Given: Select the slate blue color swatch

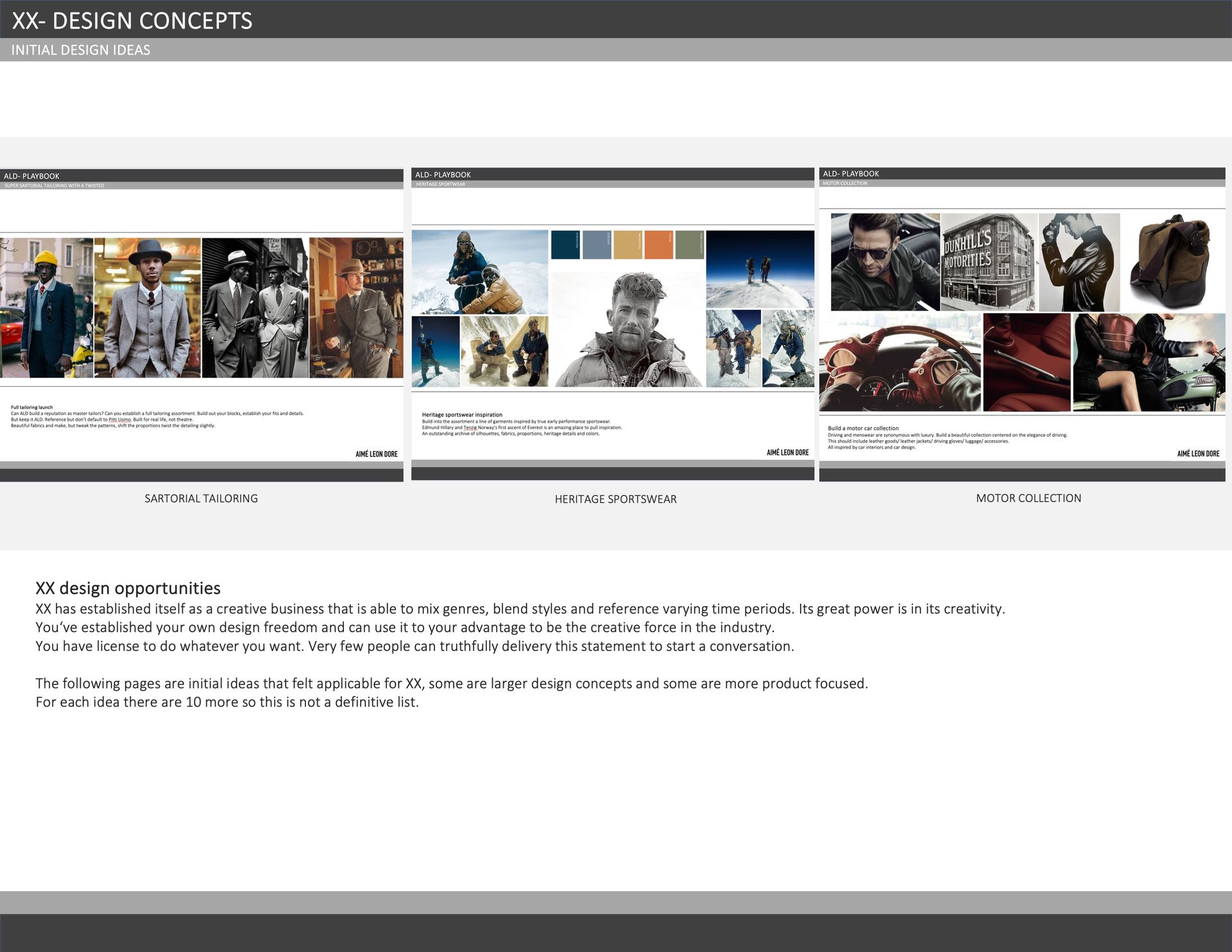Looking at the screenshot, I should point(596,244).
